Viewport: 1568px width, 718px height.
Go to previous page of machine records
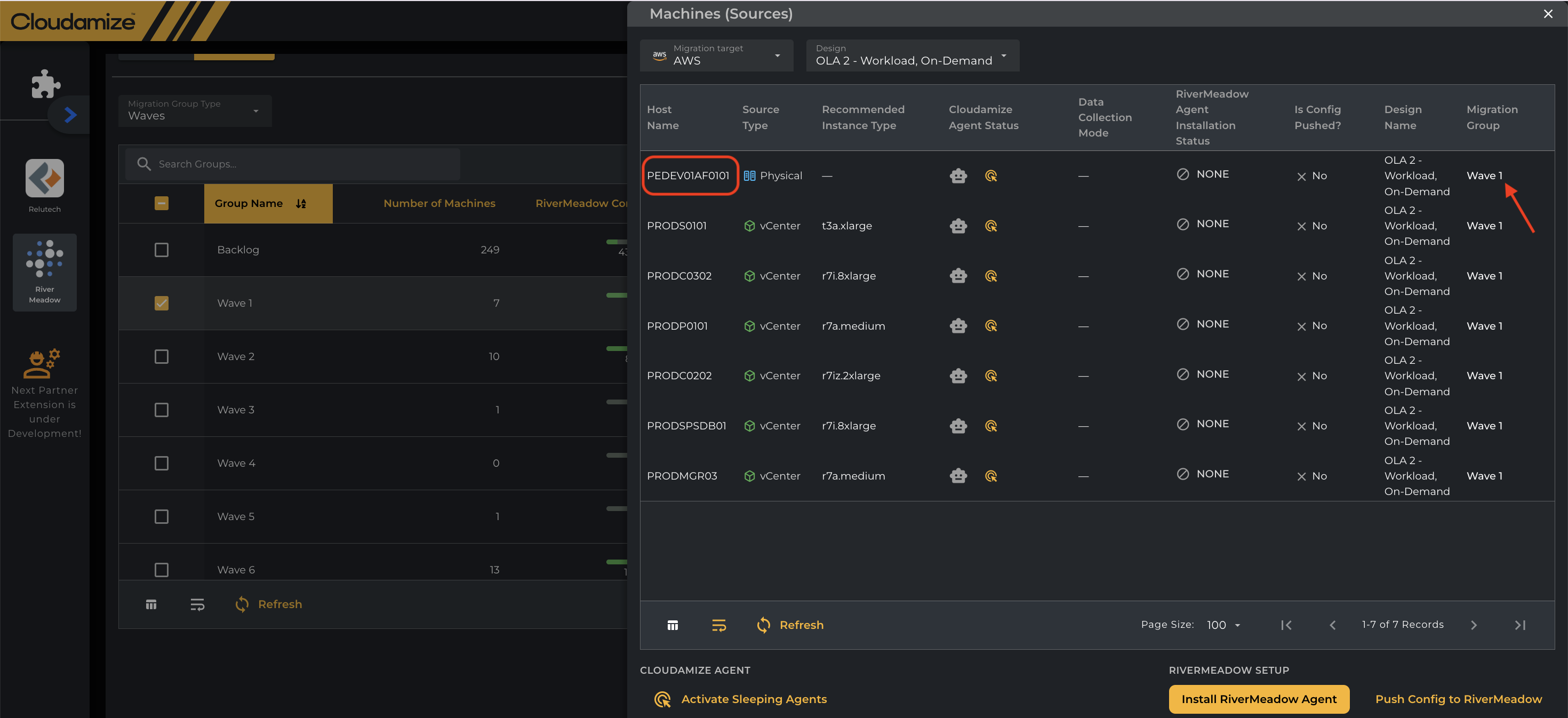click(x=1332, y=625)
